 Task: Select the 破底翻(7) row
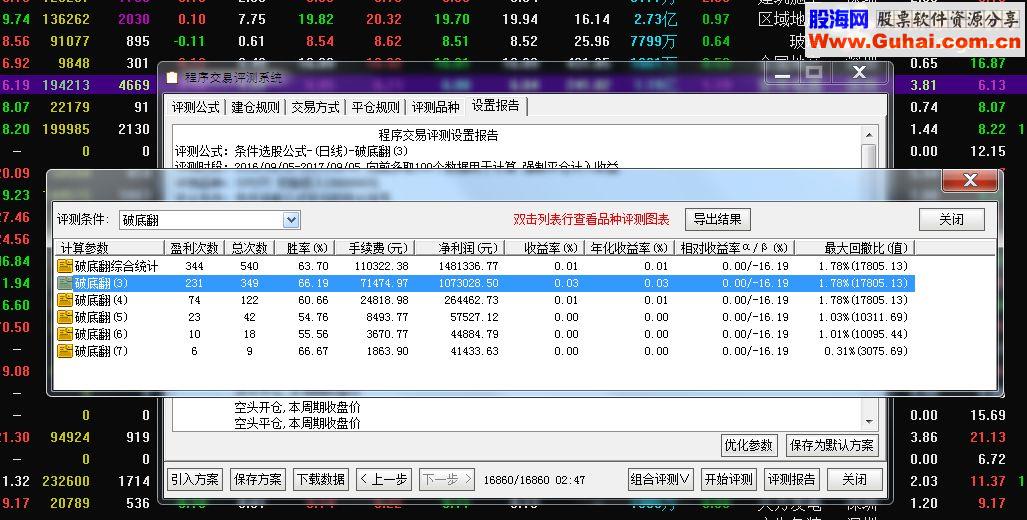[x=485, y=351]
